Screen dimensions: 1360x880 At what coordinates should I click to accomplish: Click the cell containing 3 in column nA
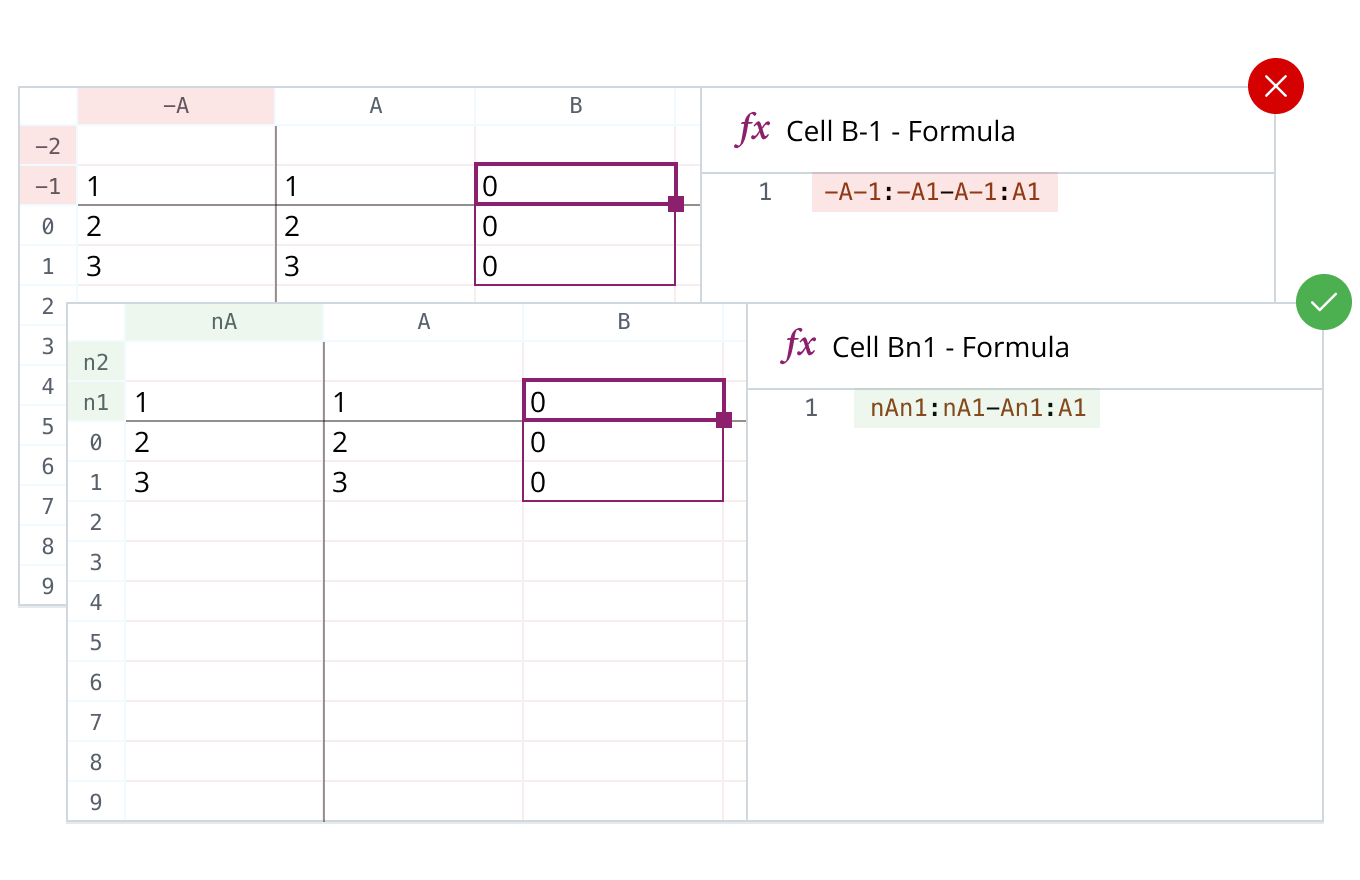coord(224,482)
